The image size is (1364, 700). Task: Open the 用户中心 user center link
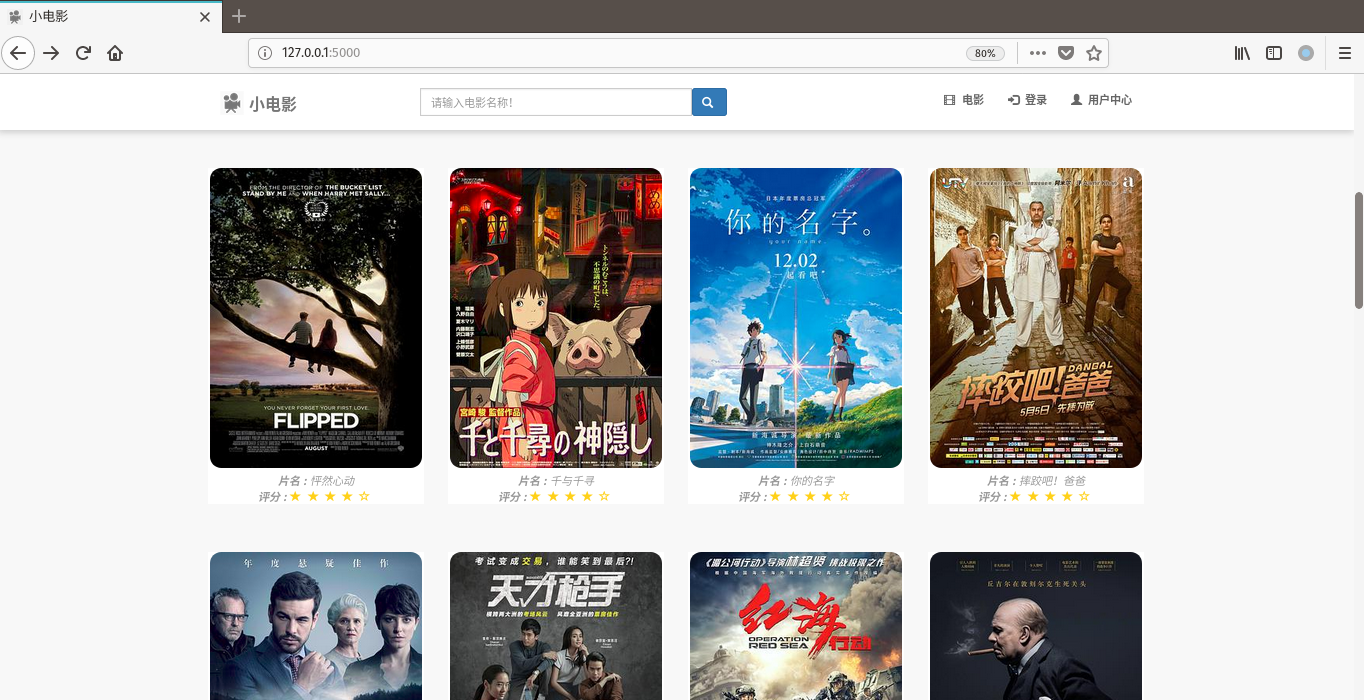click(1101, 100)
